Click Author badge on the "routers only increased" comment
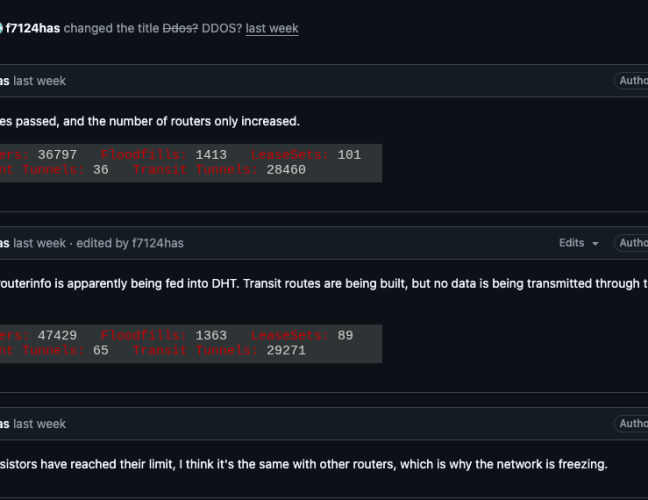 632,81
